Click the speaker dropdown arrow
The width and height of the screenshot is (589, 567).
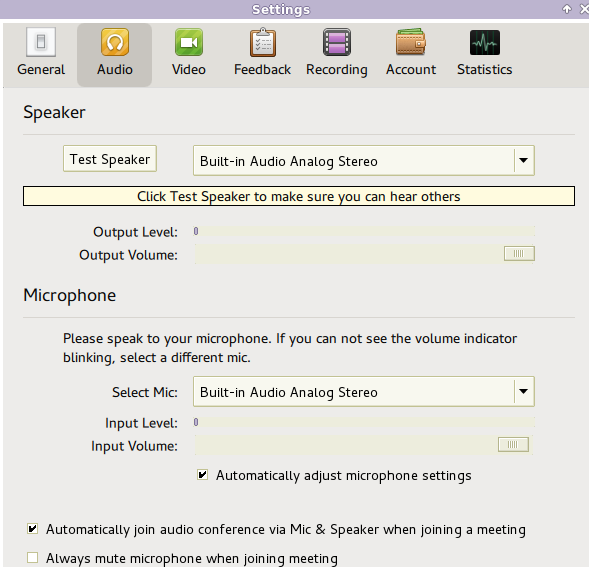pyautogui.click(x=524, y=160)
